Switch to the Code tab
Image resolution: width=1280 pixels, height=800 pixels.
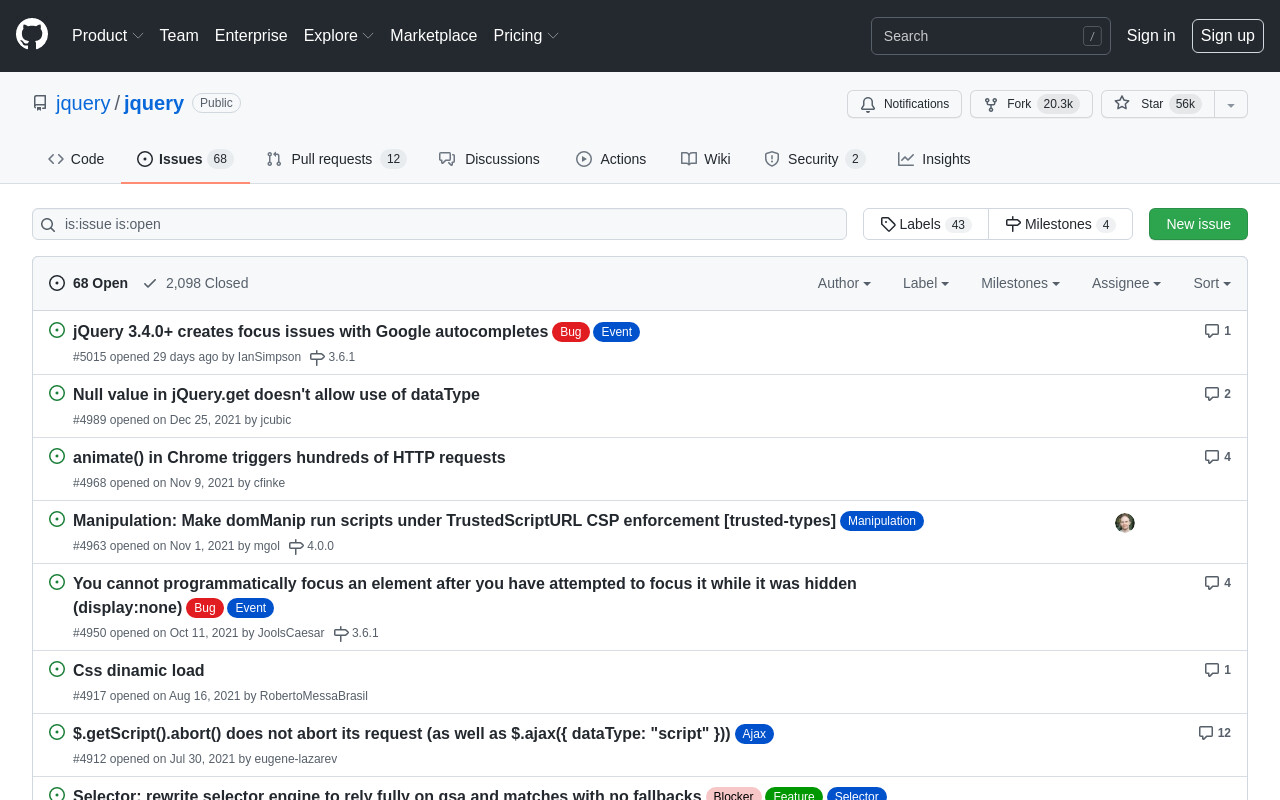click(x=76, y=159)
